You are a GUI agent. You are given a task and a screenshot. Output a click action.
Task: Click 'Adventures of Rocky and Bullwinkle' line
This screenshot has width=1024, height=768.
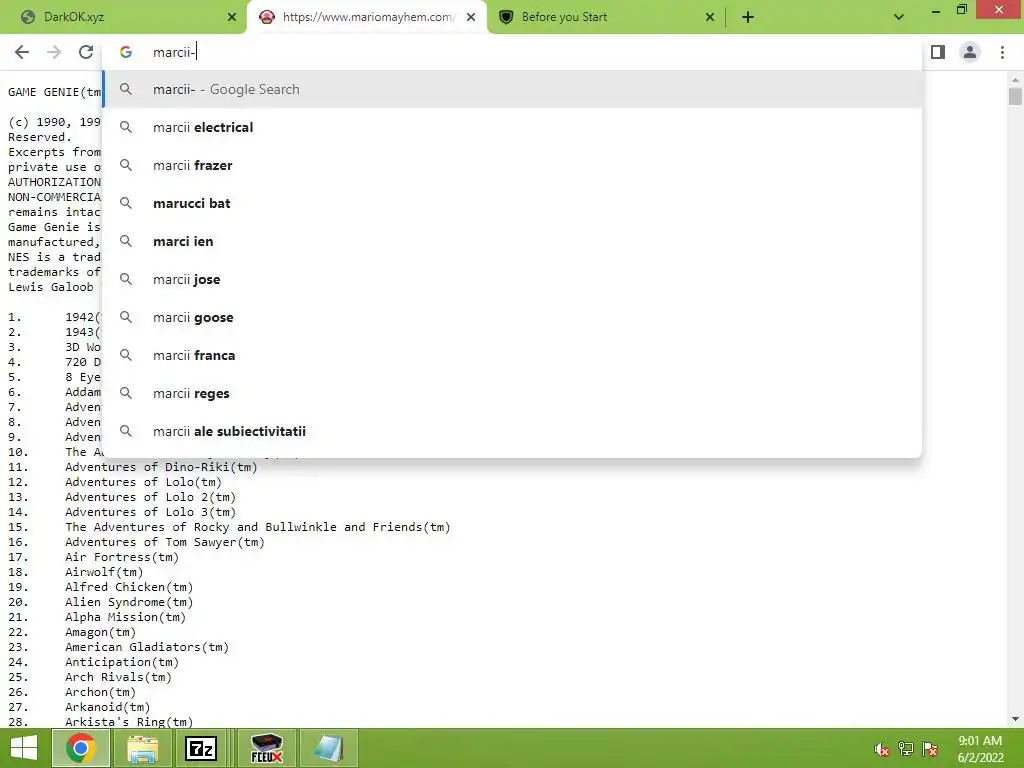(257, 527)
